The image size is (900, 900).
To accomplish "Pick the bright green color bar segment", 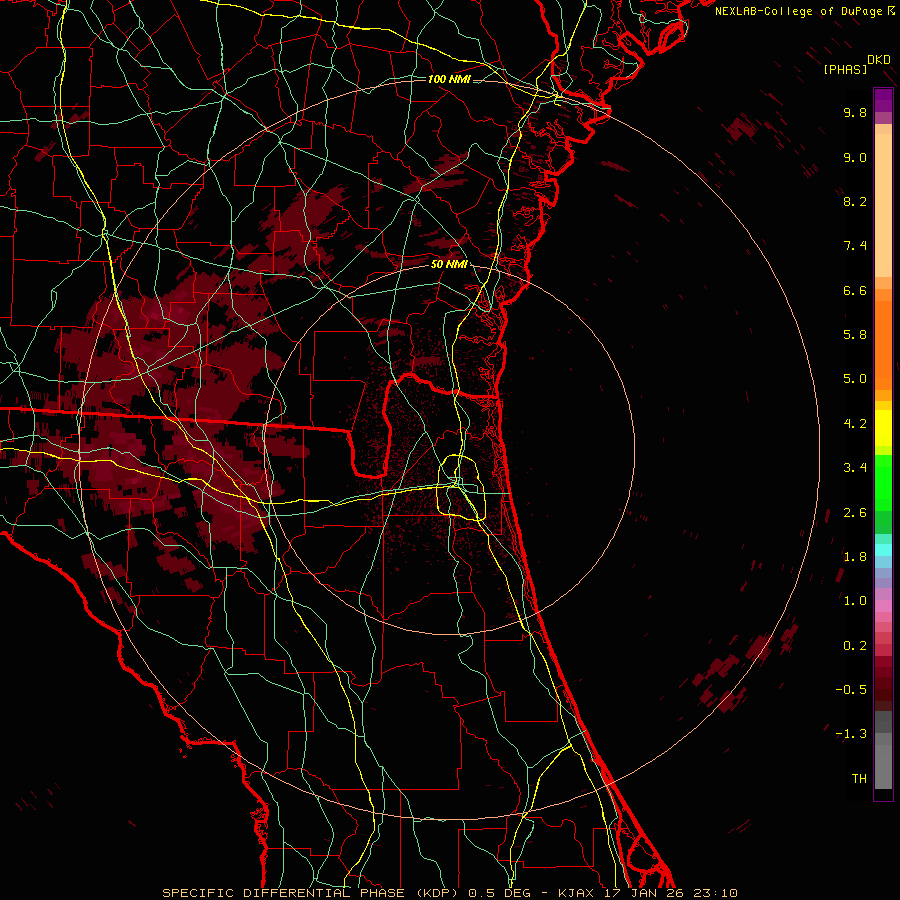I will point(883,482).
